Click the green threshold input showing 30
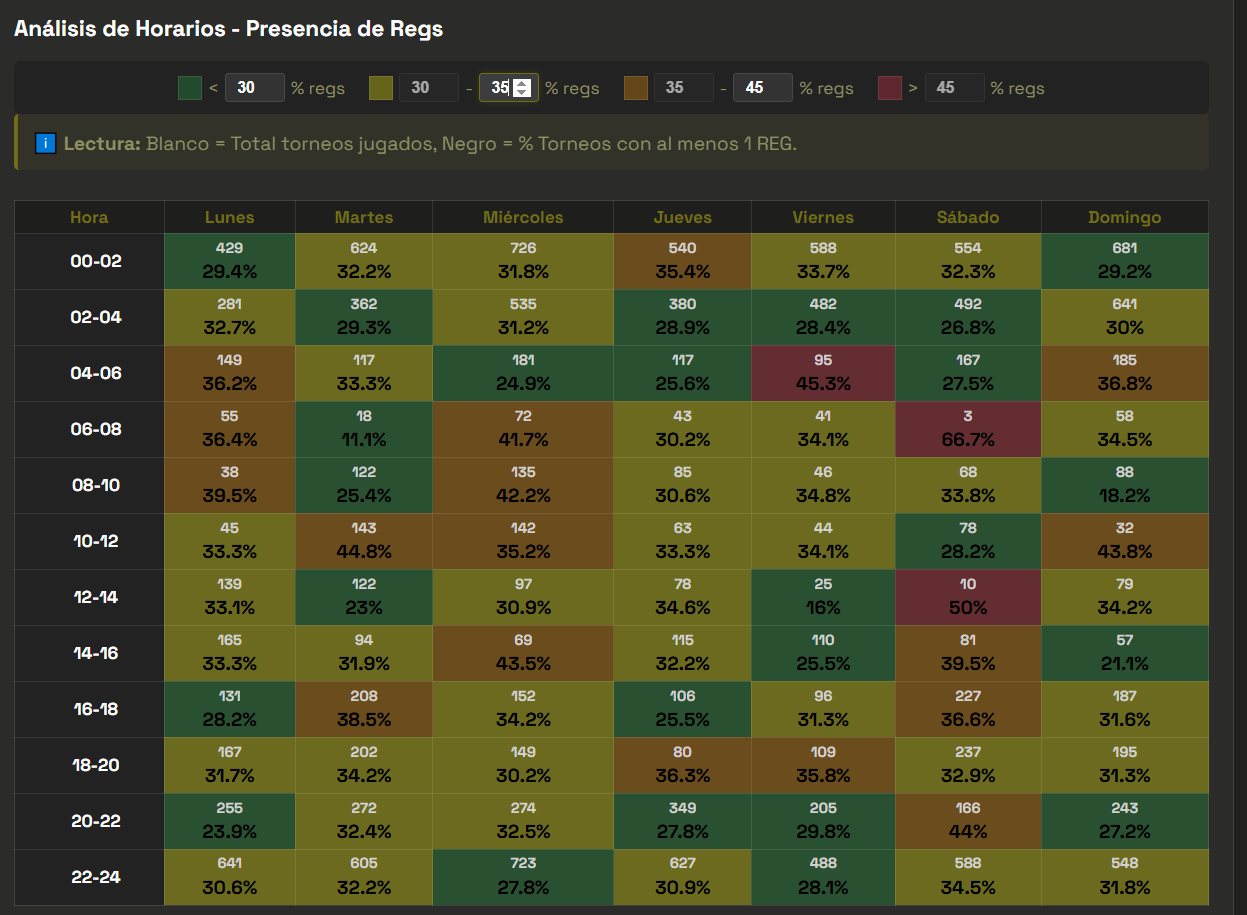The height and width of the screenshot is (915, 1247). (x=254, y=88)
